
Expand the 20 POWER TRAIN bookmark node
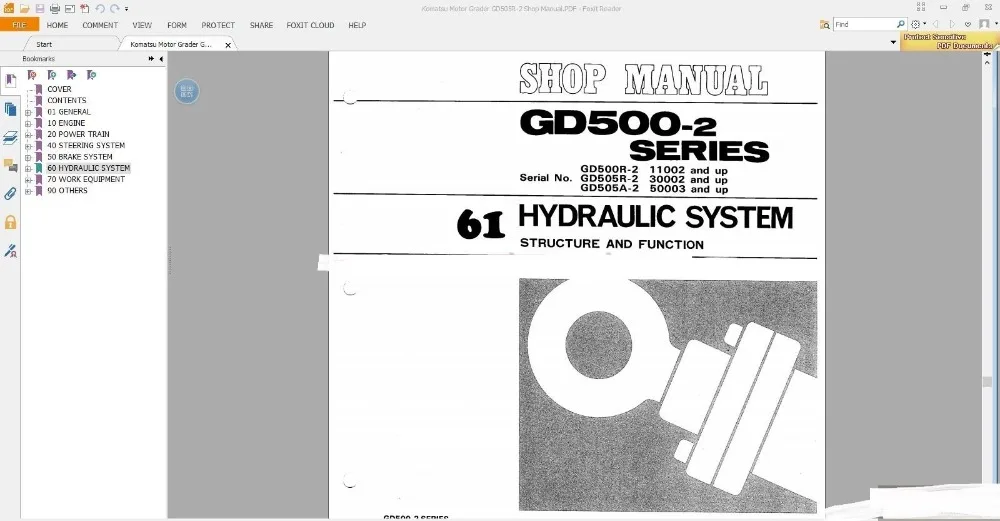pyautogui.click(x=28, y=135)
